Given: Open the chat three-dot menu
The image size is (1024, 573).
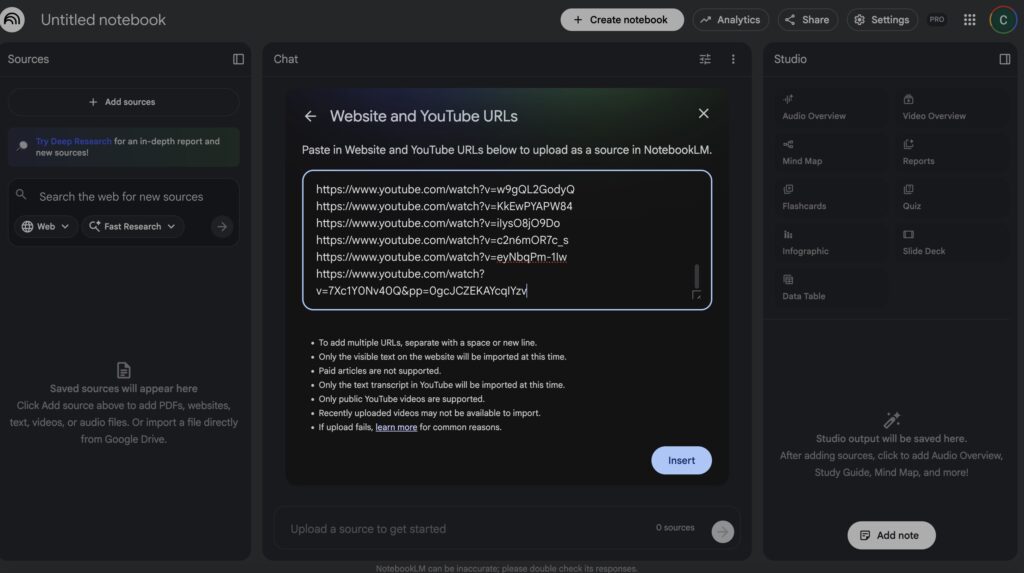Looking at the screenshot, I should point(733,59).
